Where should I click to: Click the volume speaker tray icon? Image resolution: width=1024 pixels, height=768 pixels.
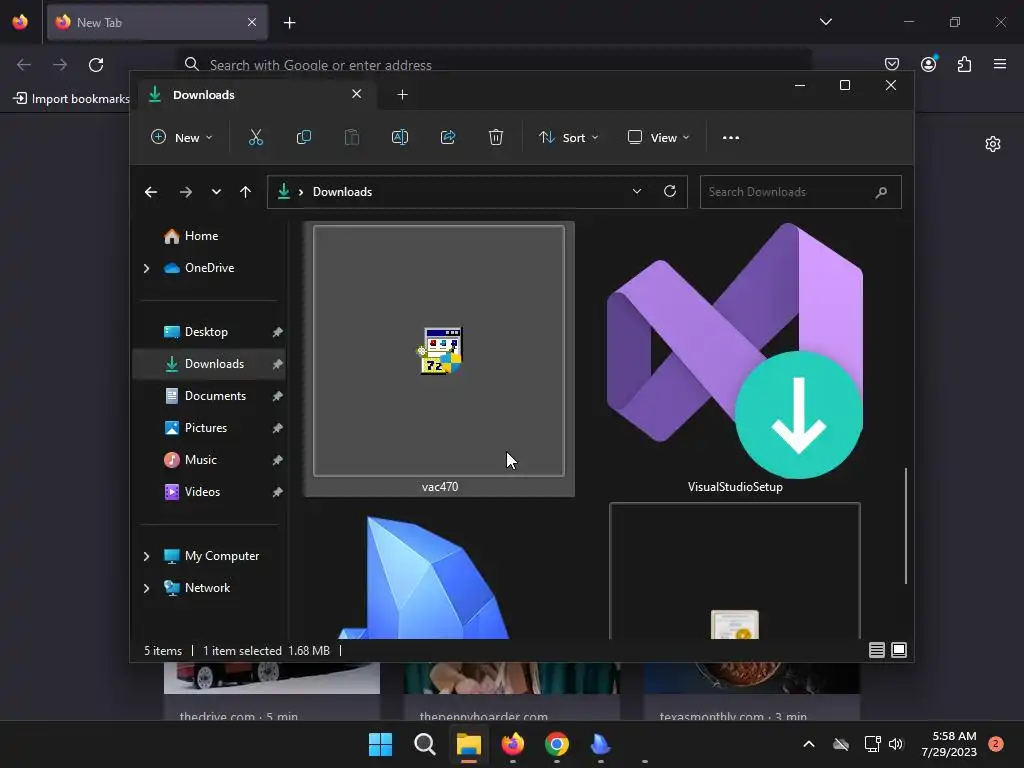point(896,744)
